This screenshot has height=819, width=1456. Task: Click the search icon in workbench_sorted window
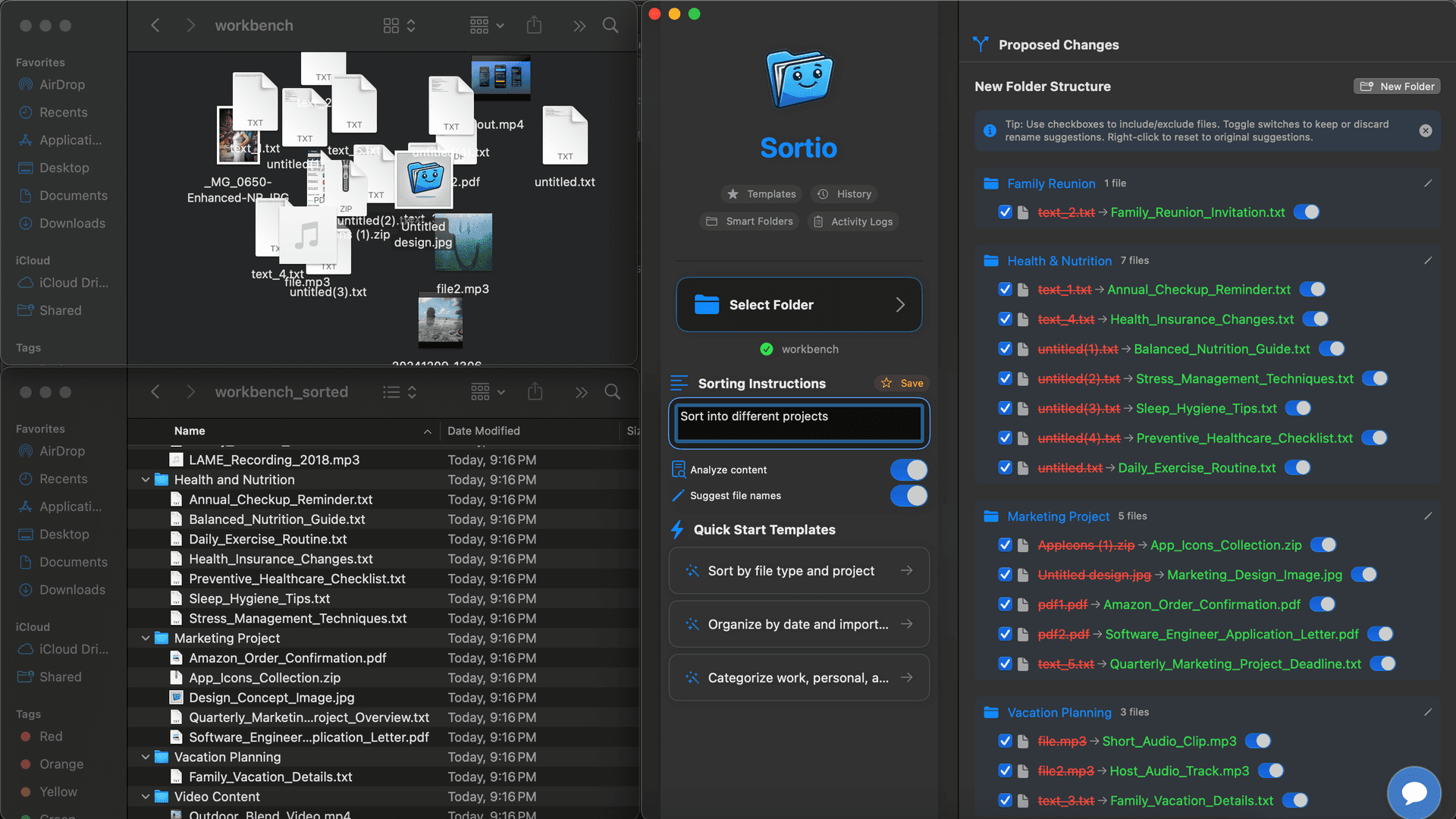click(612, 392)
